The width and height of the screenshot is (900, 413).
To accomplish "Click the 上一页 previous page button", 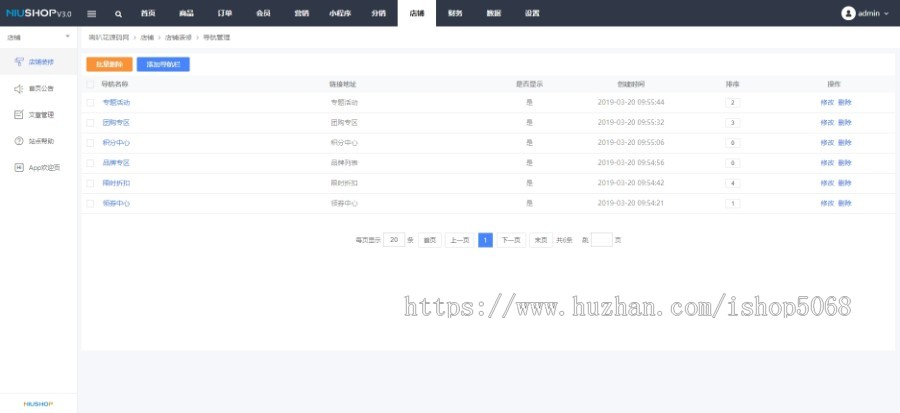I will pyautogui.click(x=459, y=240).
